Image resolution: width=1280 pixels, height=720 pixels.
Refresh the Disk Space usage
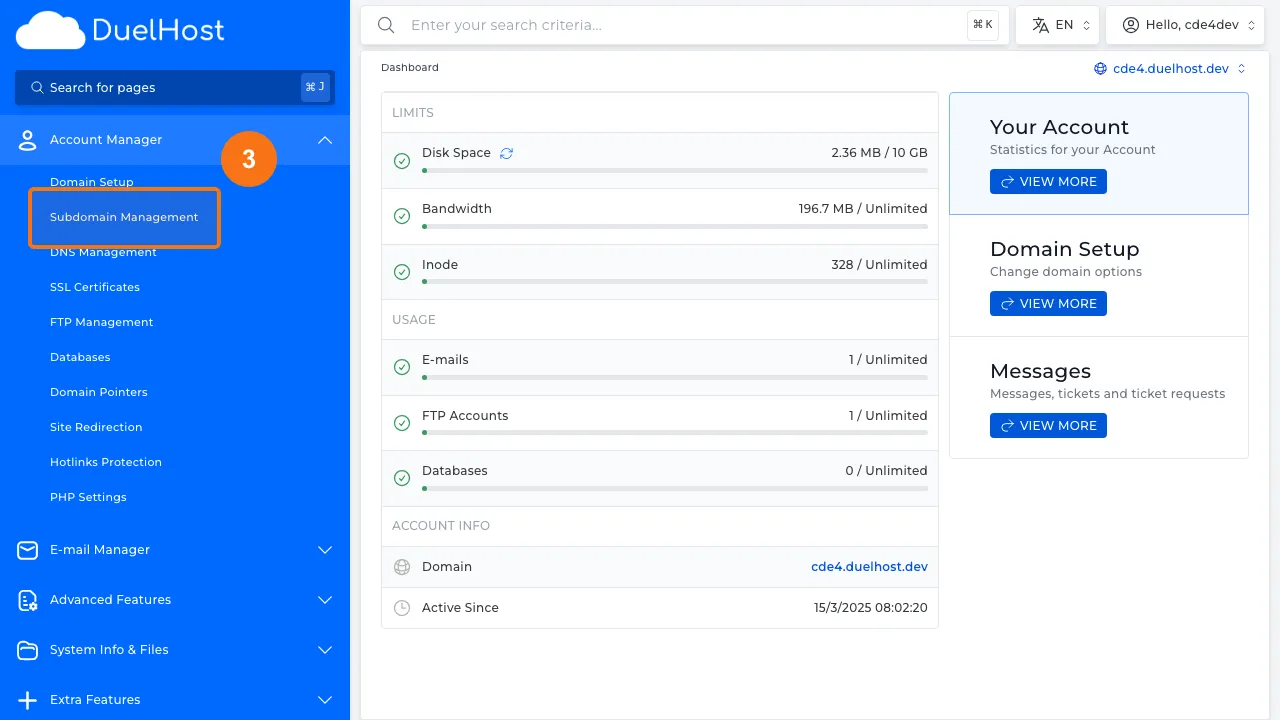click(506, 152)
